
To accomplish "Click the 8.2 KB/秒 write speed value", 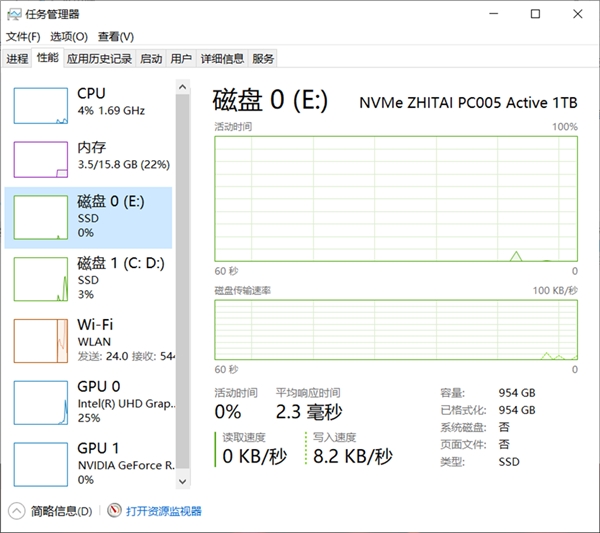I will pyautogui.click(x=352, y=456).
